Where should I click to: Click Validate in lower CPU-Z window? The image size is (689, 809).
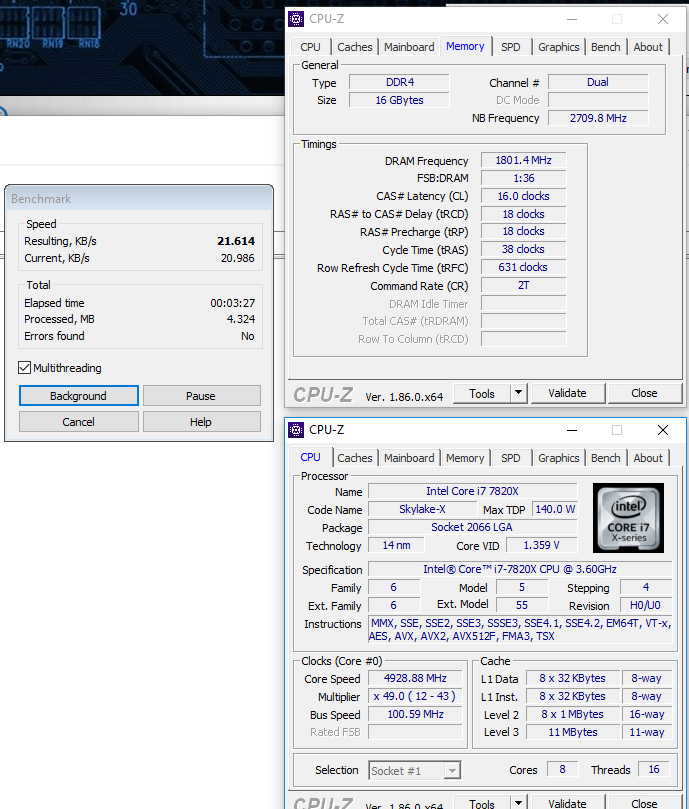(567, 803)
